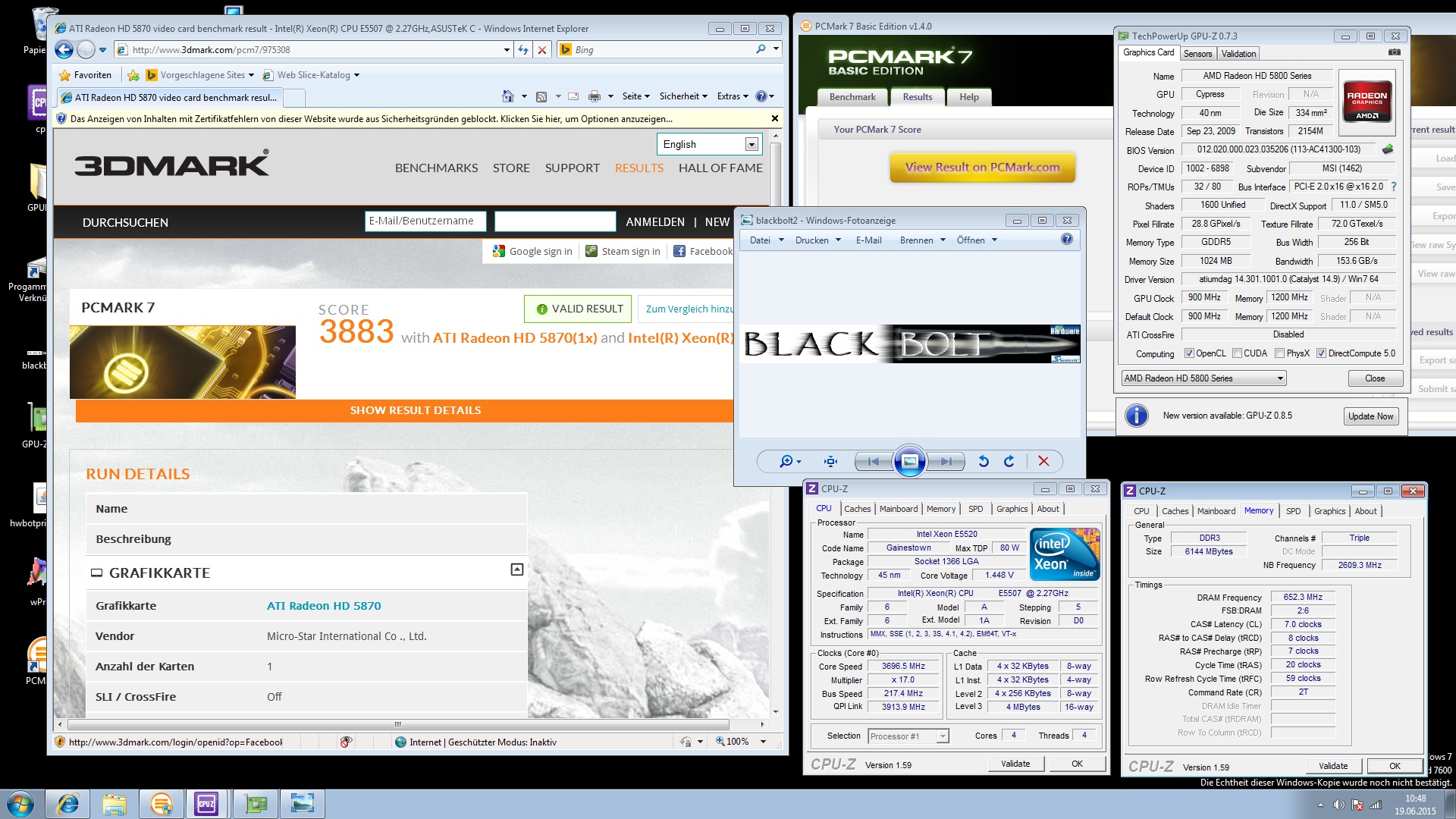Click the Bing search magnifier icon
The image size is (1456, 819).
point(761,49)
